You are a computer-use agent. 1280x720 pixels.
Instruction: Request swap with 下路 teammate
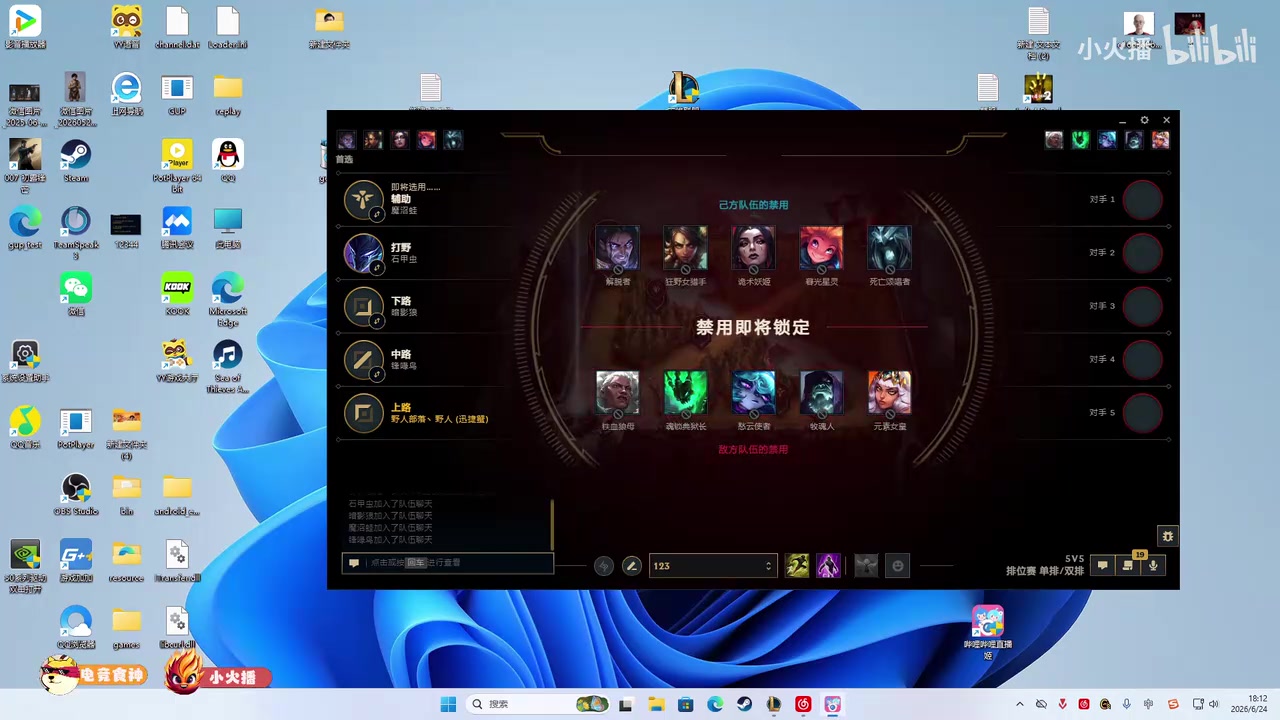coord(377,321)
